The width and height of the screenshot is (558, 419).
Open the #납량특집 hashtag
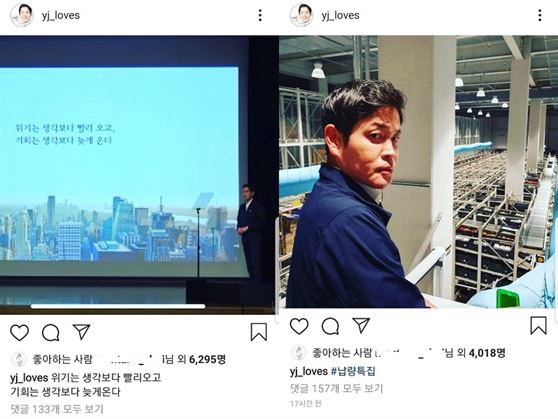point(353,371)
